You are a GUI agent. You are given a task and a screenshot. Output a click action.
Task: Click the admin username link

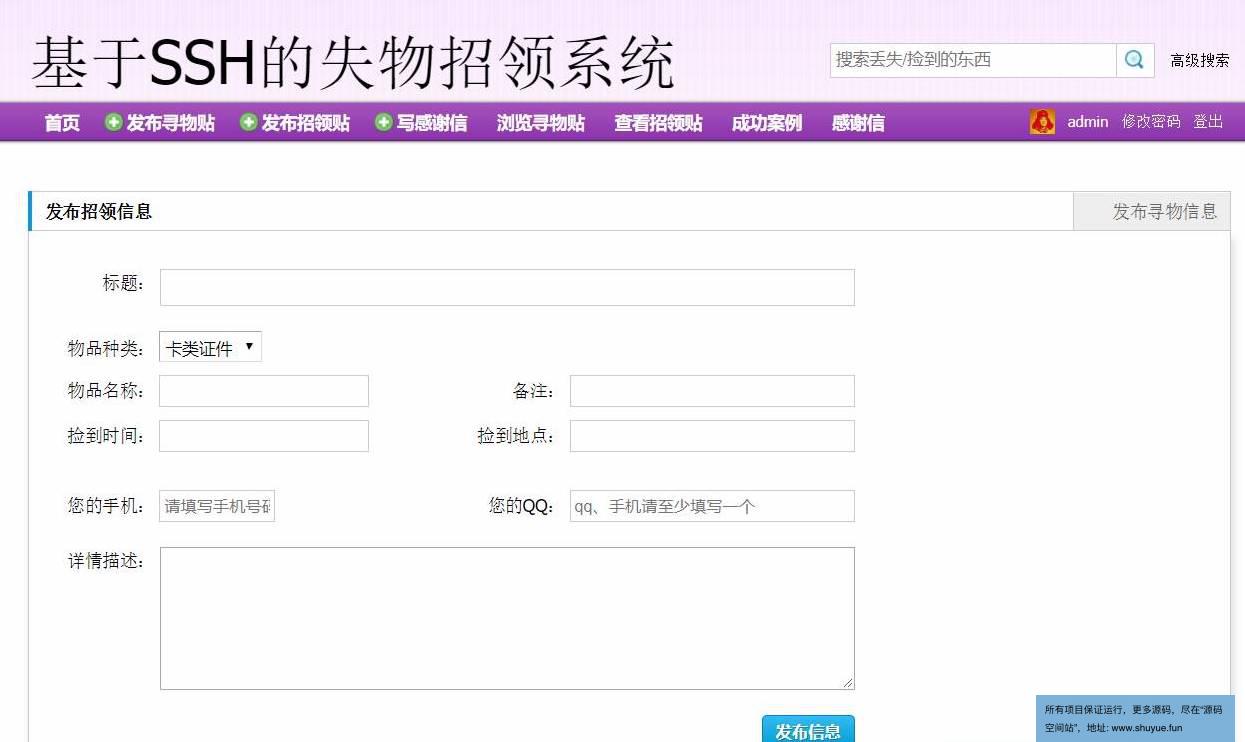(x=1088, y=122)
